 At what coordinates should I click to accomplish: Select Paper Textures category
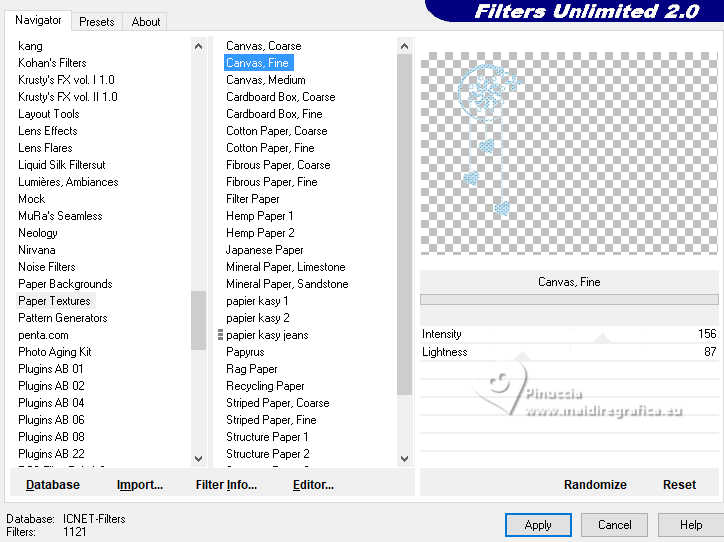[x=54, y=301]
